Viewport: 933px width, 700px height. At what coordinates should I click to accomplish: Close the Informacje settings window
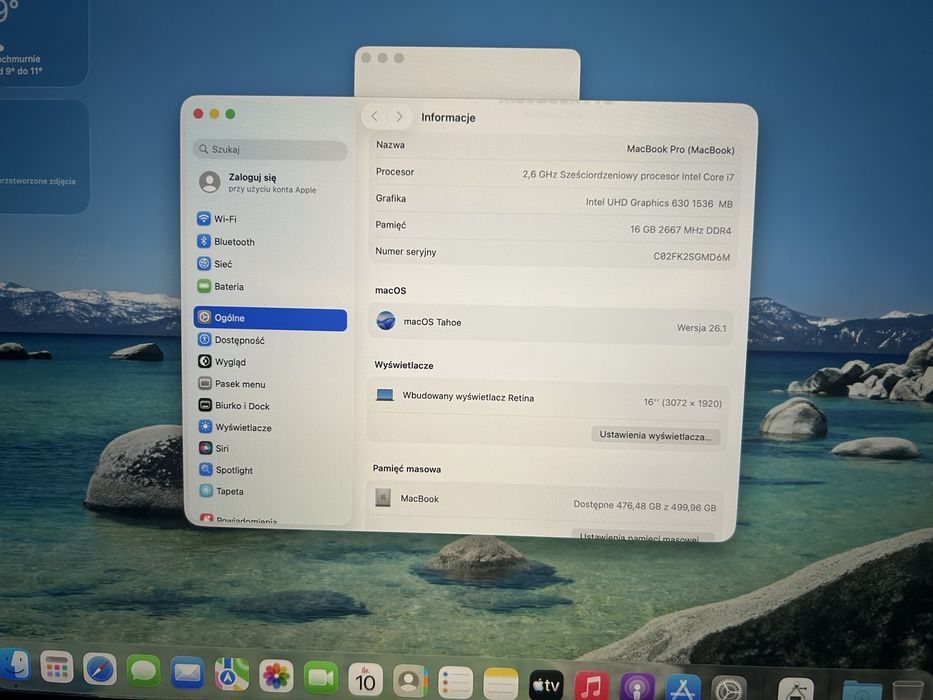point(199,114)
